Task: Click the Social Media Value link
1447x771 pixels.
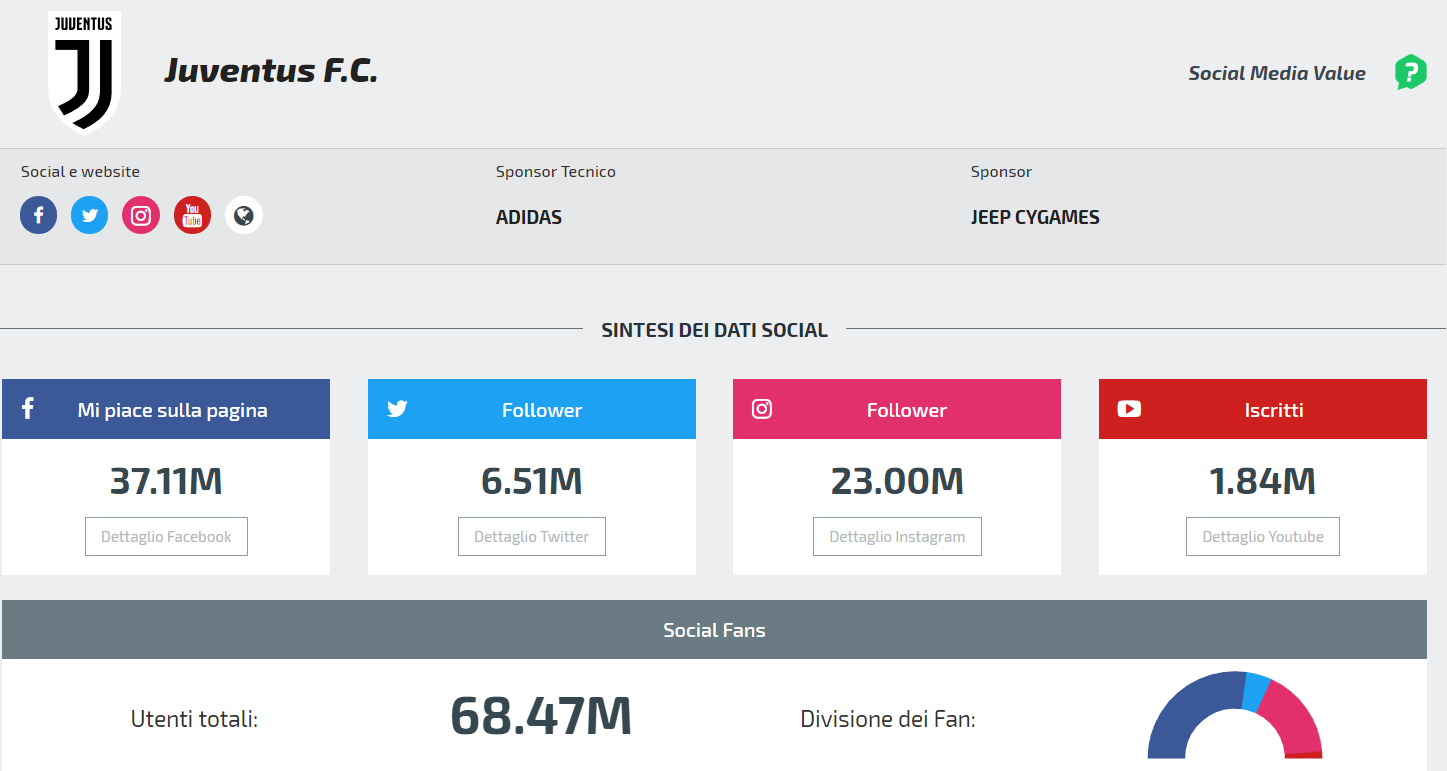Action: [x=1277, y=73]
